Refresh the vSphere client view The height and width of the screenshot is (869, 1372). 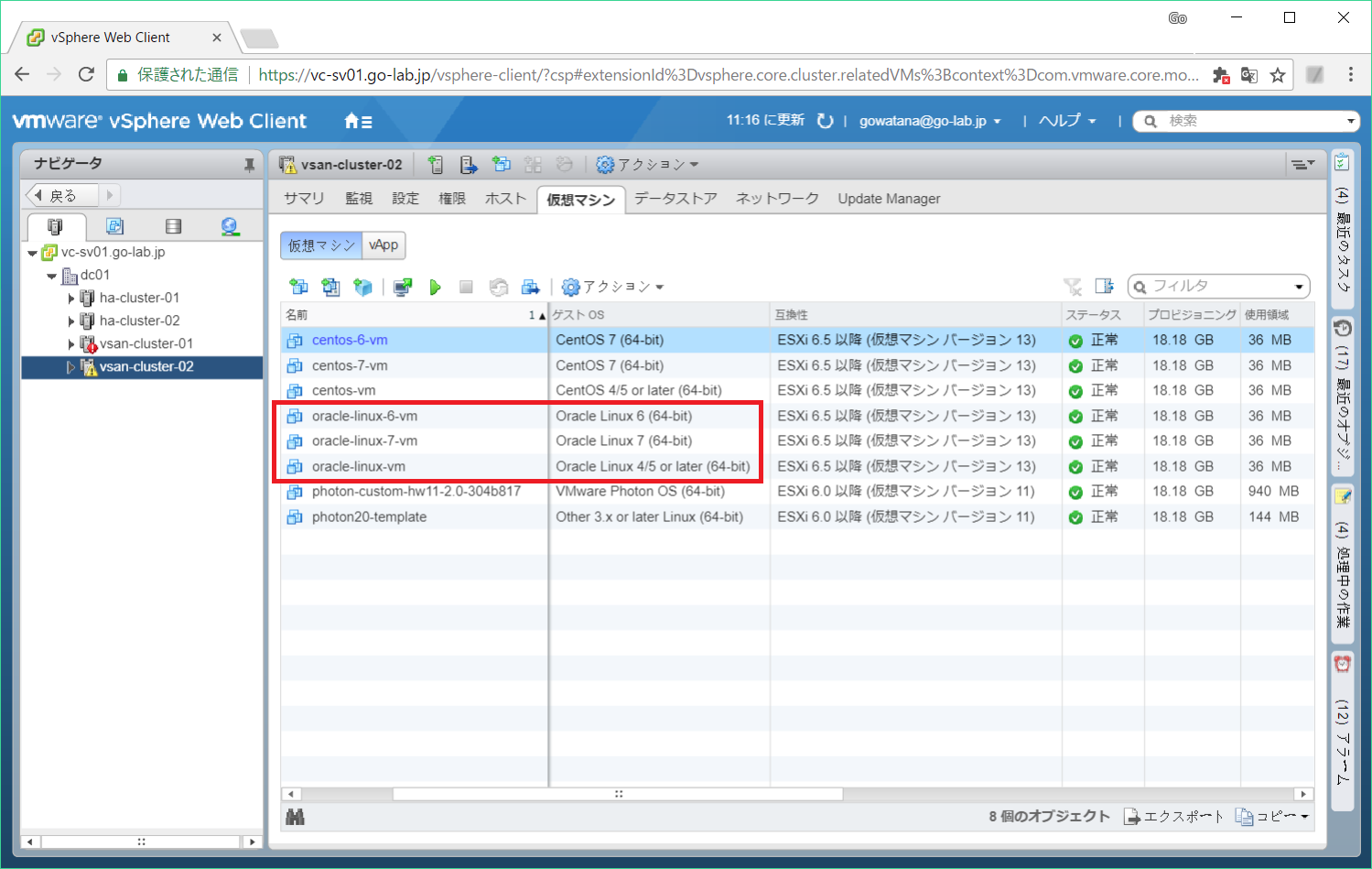pos(825,121)
